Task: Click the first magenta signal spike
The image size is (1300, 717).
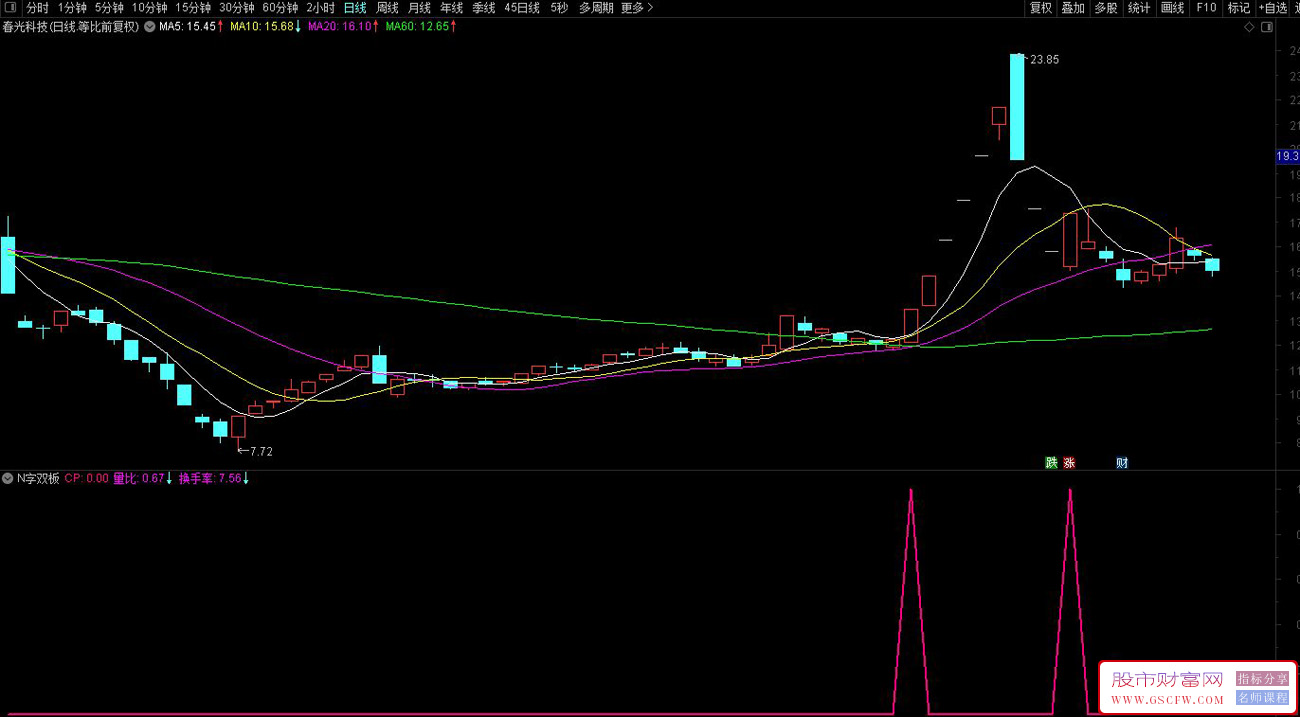Action: (x=911, y=600)
